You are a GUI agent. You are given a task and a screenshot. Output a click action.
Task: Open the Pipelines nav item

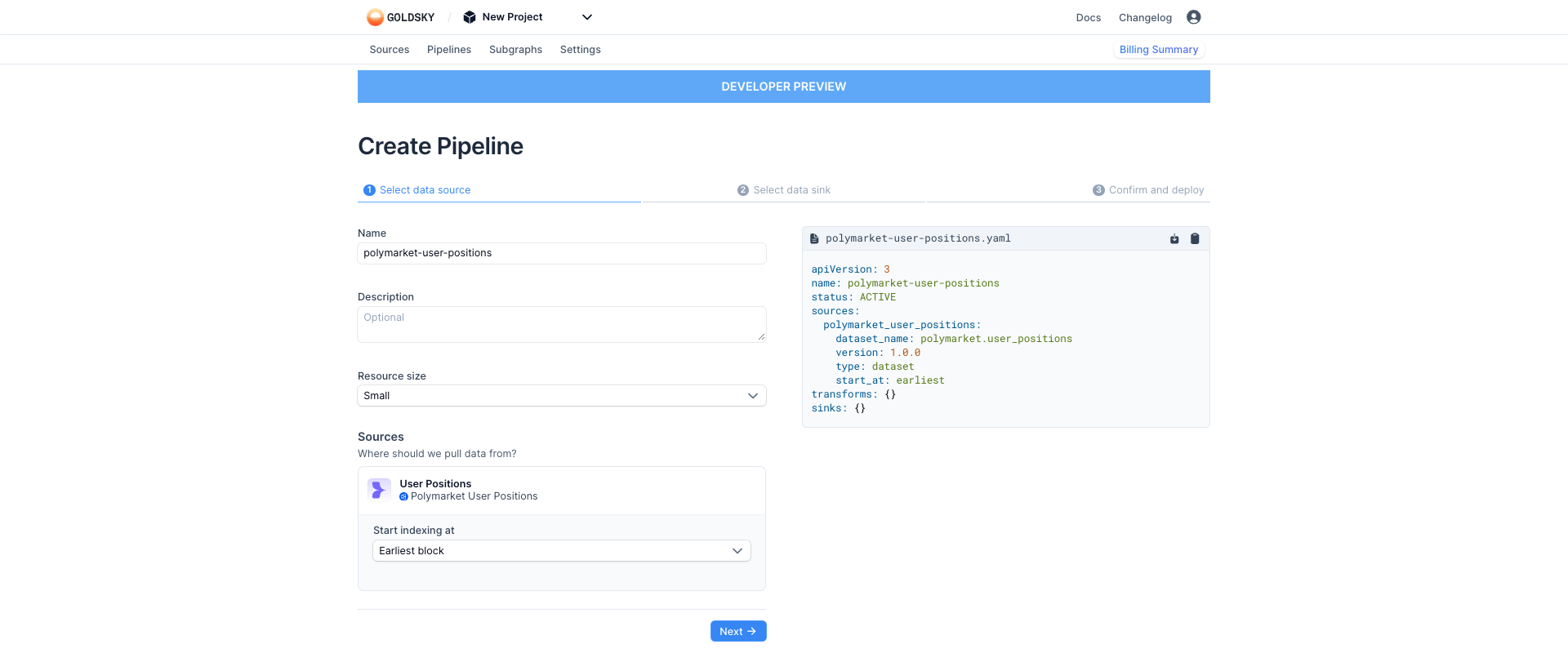[x=449, y=50]
